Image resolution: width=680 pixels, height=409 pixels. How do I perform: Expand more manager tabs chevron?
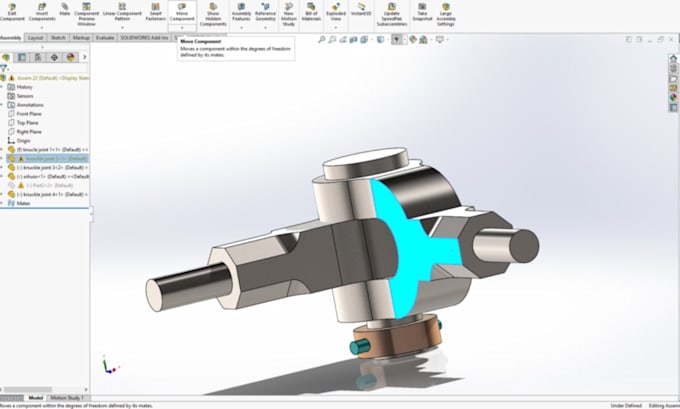click(x=85, y=57)
